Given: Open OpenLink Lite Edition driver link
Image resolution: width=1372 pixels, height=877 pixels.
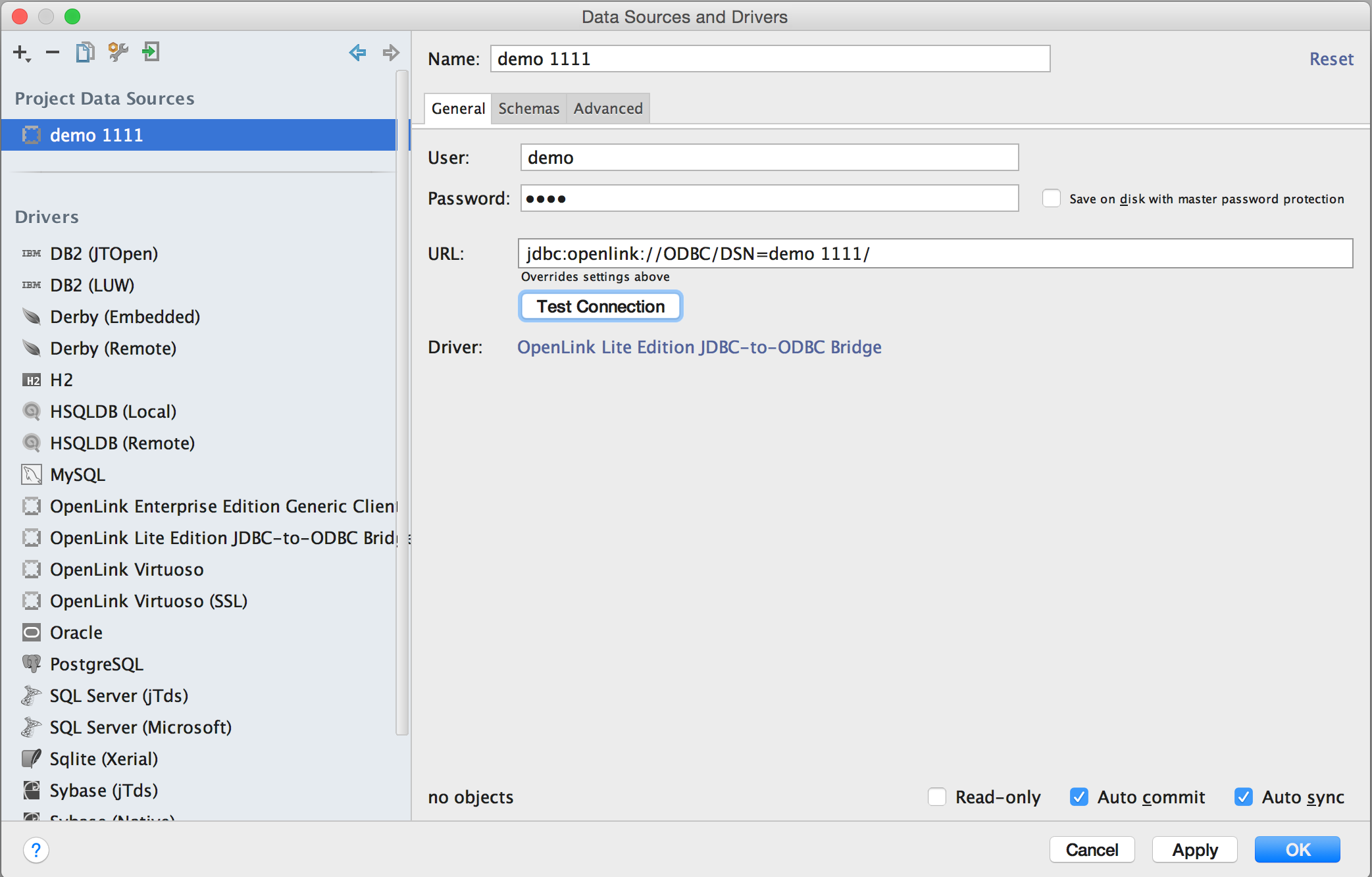Looking at the screenshot, I should coord(699,347).
